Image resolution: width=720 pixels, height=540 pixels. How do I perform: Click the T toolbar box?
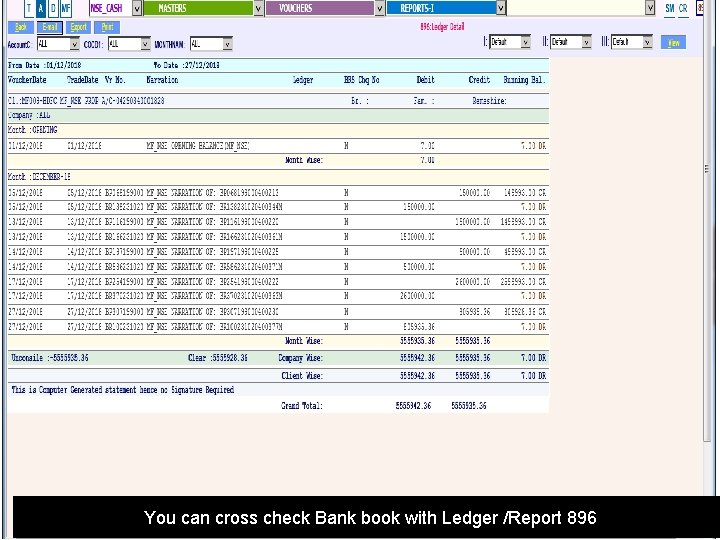pyautogui.click(x=29, y=8)
